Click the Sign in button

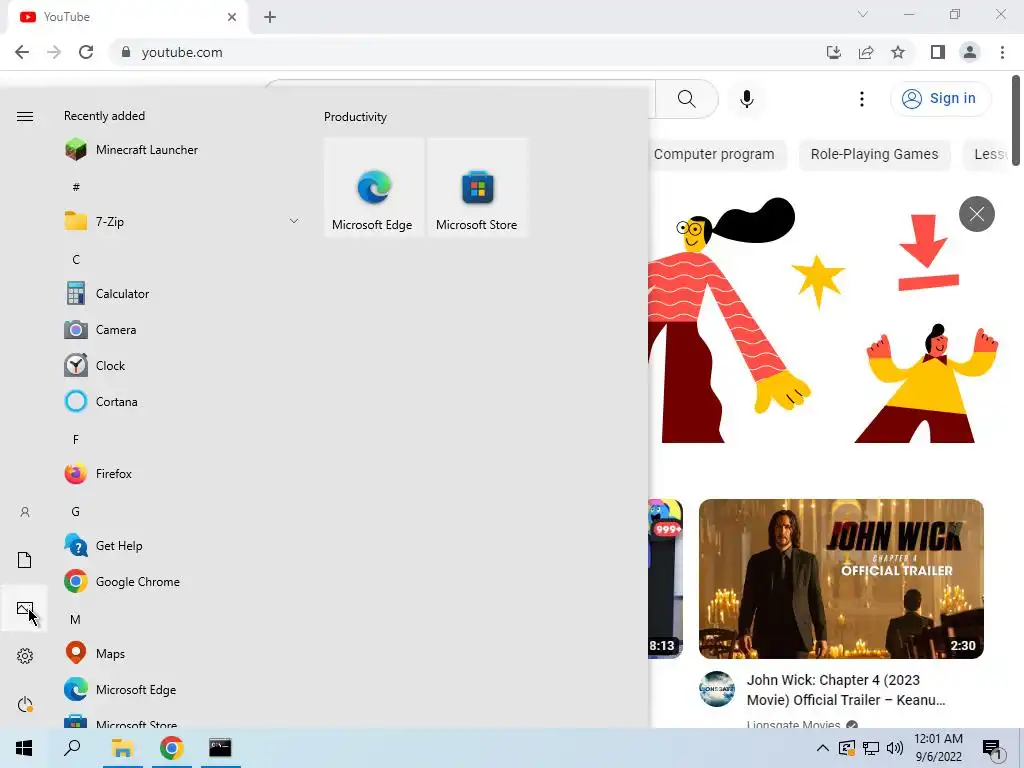(940, 99)
